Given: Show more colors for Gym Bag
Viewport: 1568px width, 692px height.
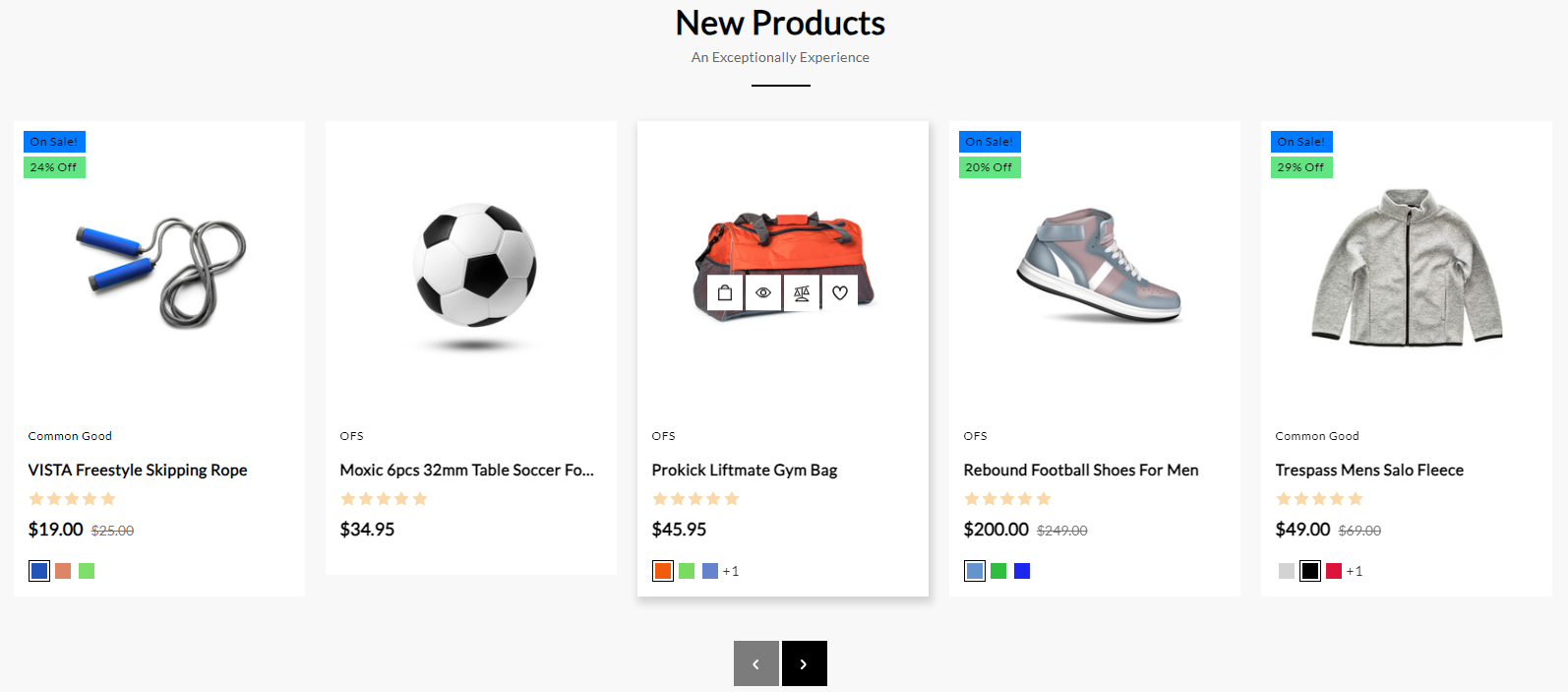Looking at the screenshot, I should [731, 571].
